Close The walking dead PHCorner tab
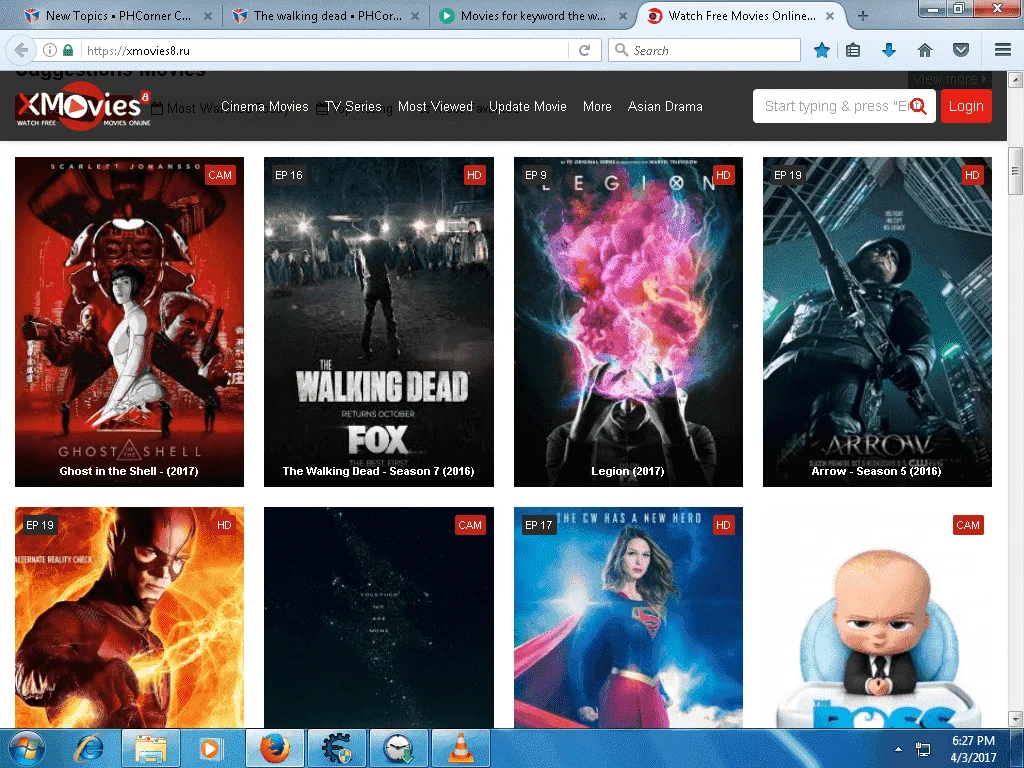The height and width of the screenshot is (768, 1024). 415,16
